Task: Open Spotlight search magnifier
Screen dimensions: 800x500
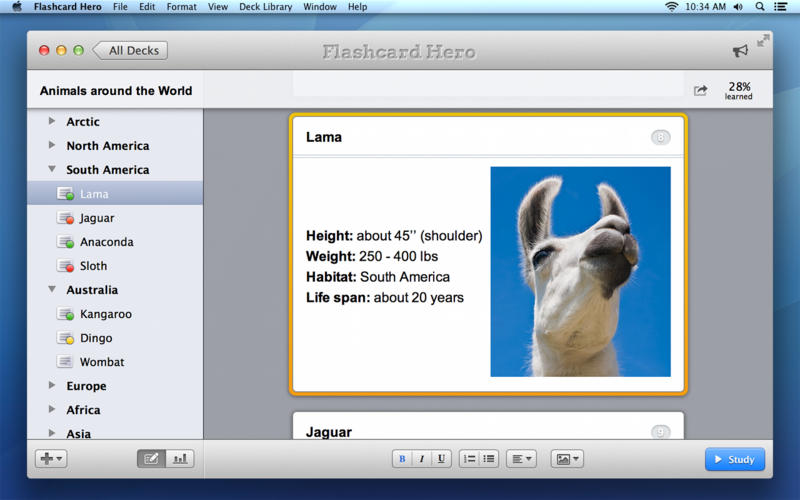Action: click(760, 7)
